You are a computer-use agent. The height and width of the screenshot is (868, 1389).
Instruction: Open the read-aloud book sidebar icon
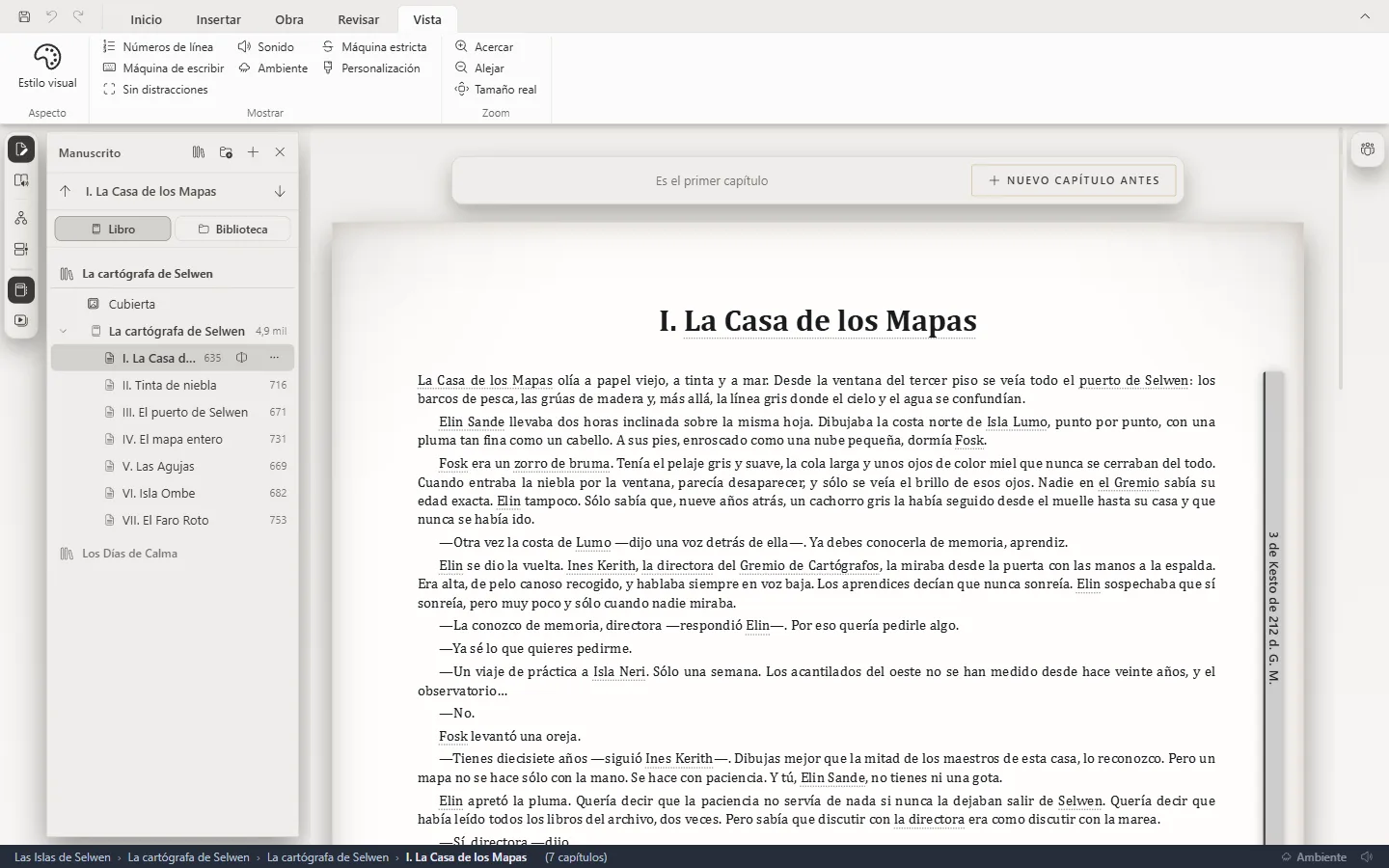(21, 180)
